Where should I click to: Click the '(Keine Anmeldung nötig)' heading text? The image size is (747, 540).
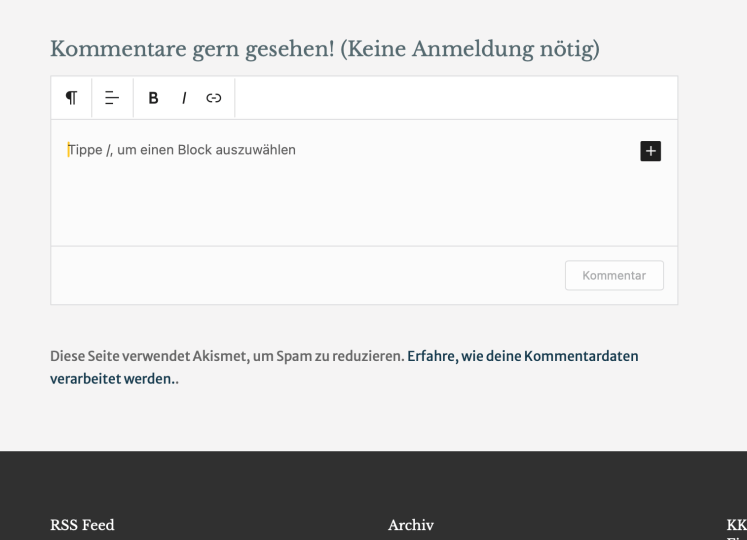[469, 49]
